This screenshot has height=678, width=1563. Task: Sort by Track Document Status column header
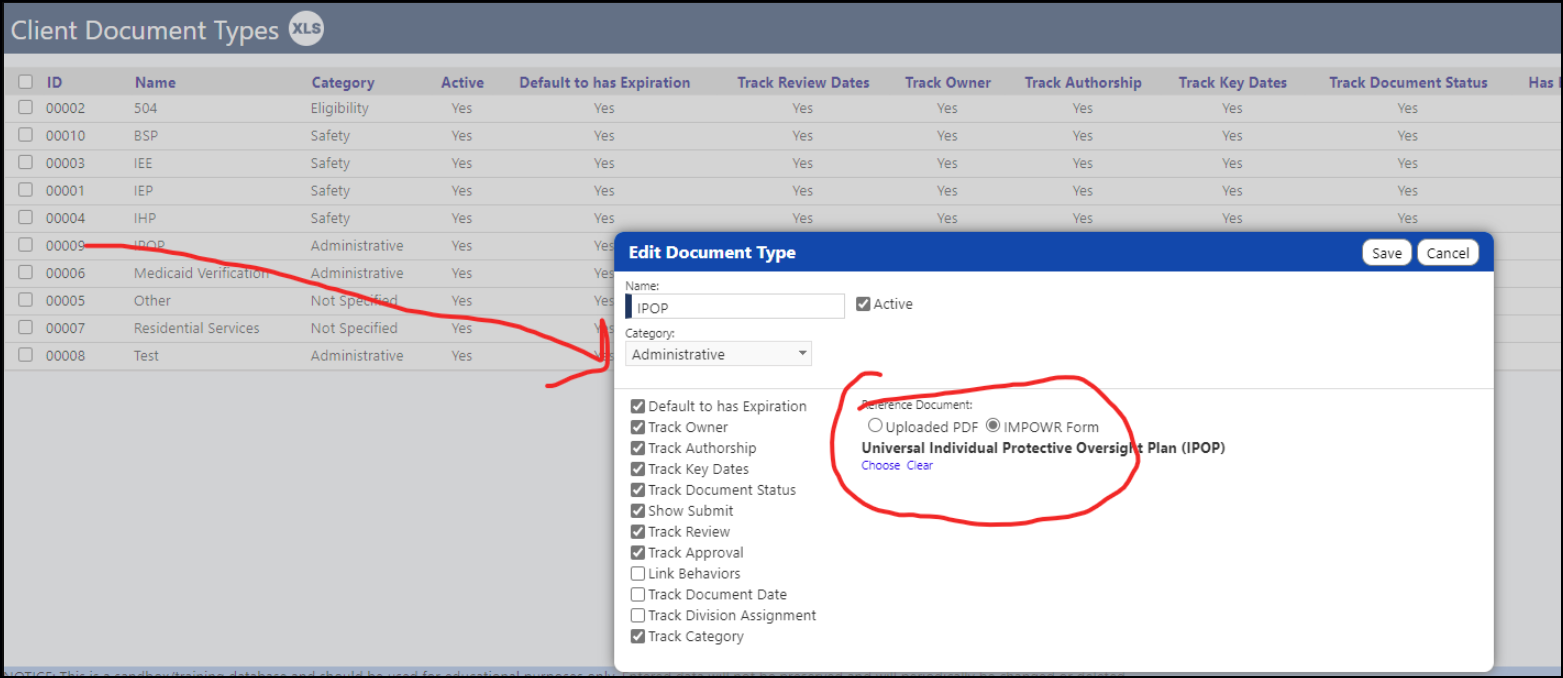pyautogui.click(x=1408, y=83)
